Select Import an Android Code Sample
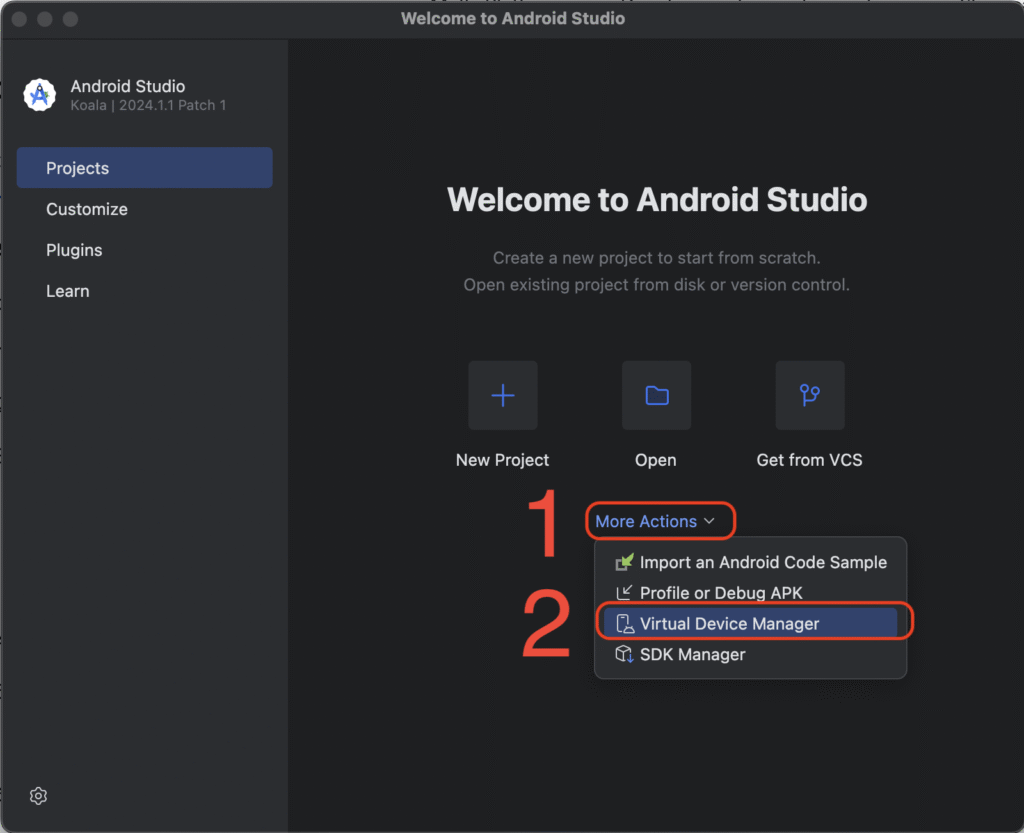1024x833 pixels. pos(750,562)
